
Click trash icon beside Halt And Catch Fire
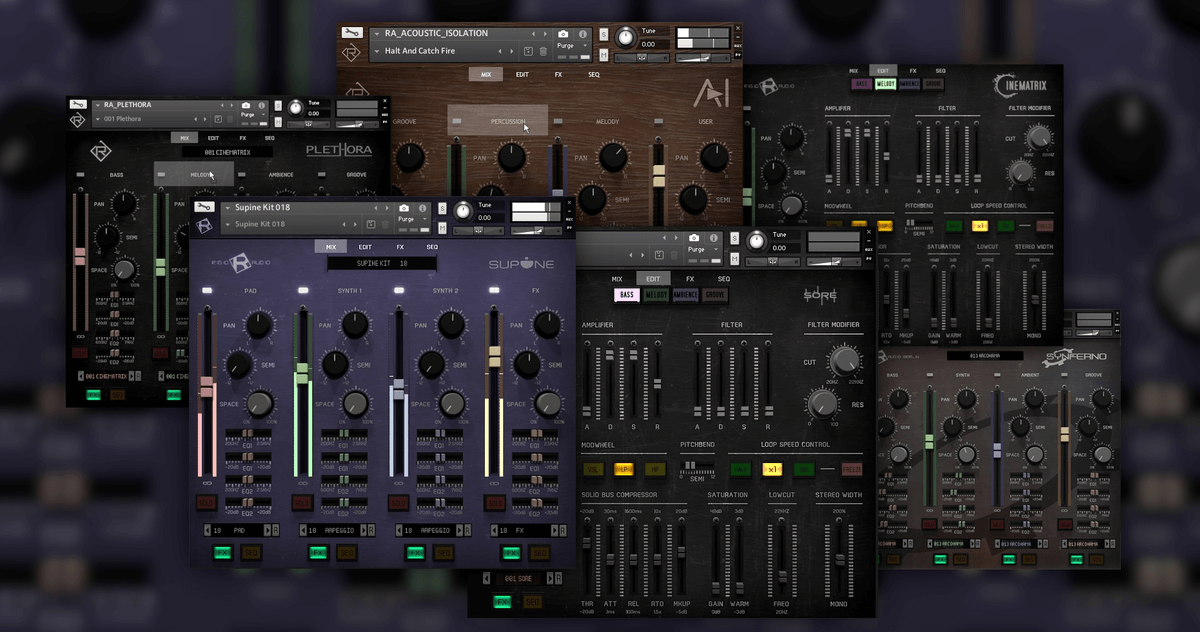pyautogui.click(x=543, y=50)
